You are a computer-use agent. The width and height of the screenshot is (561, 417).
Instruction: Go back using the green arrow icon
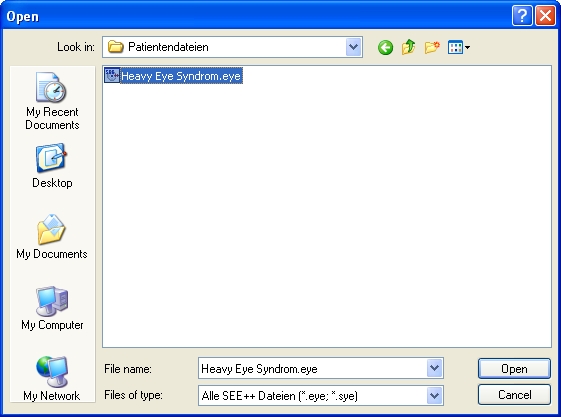coord(385,47)
